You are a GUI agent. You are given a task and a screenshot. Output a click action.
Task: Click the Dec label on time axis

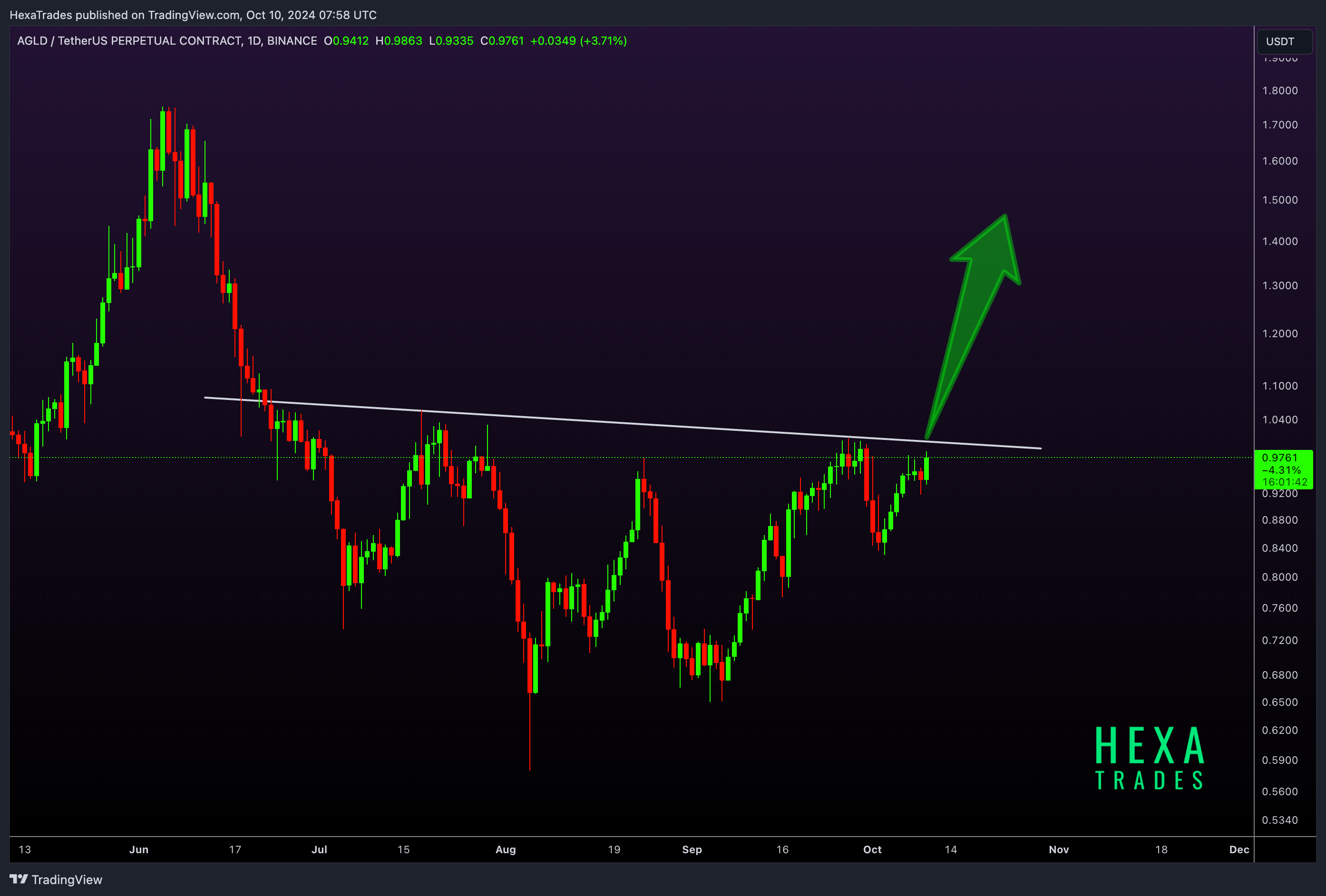click(x=1239, y=849)
